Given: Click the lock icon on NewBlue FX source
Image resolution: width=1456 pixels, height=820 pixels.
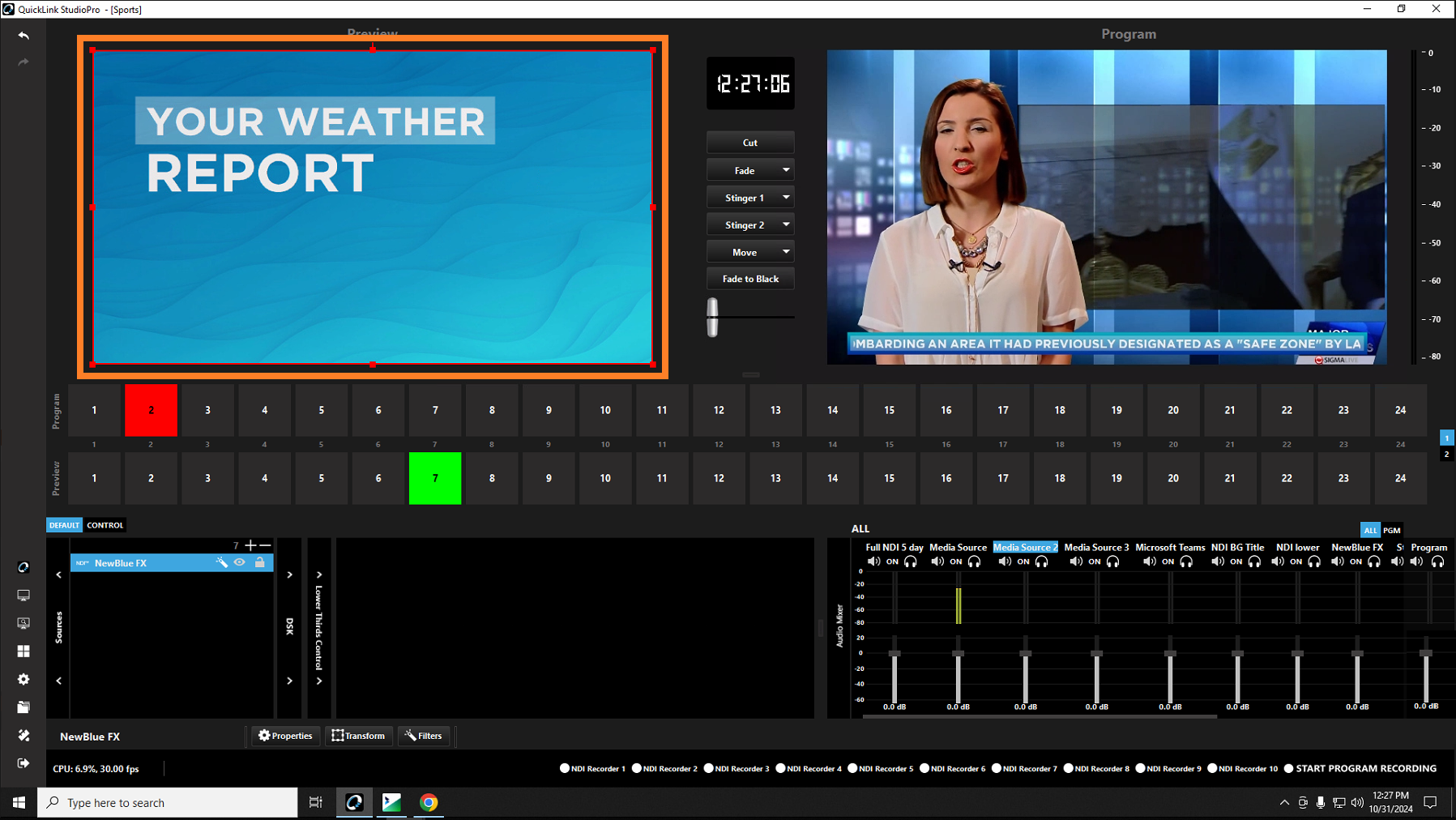Looking at the screenshot, I should [260, 562].
